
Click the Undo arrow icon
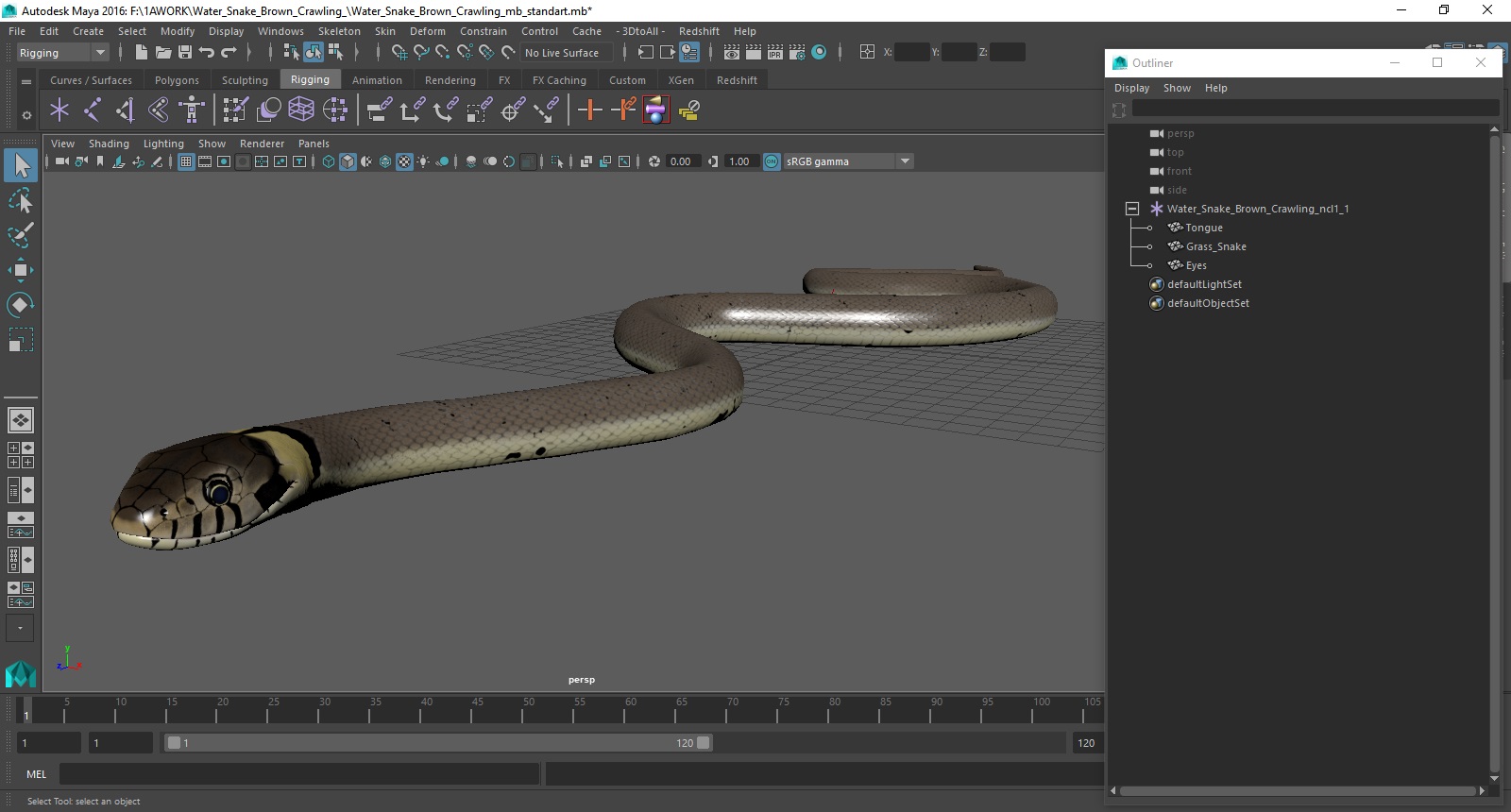pos(207,52)
